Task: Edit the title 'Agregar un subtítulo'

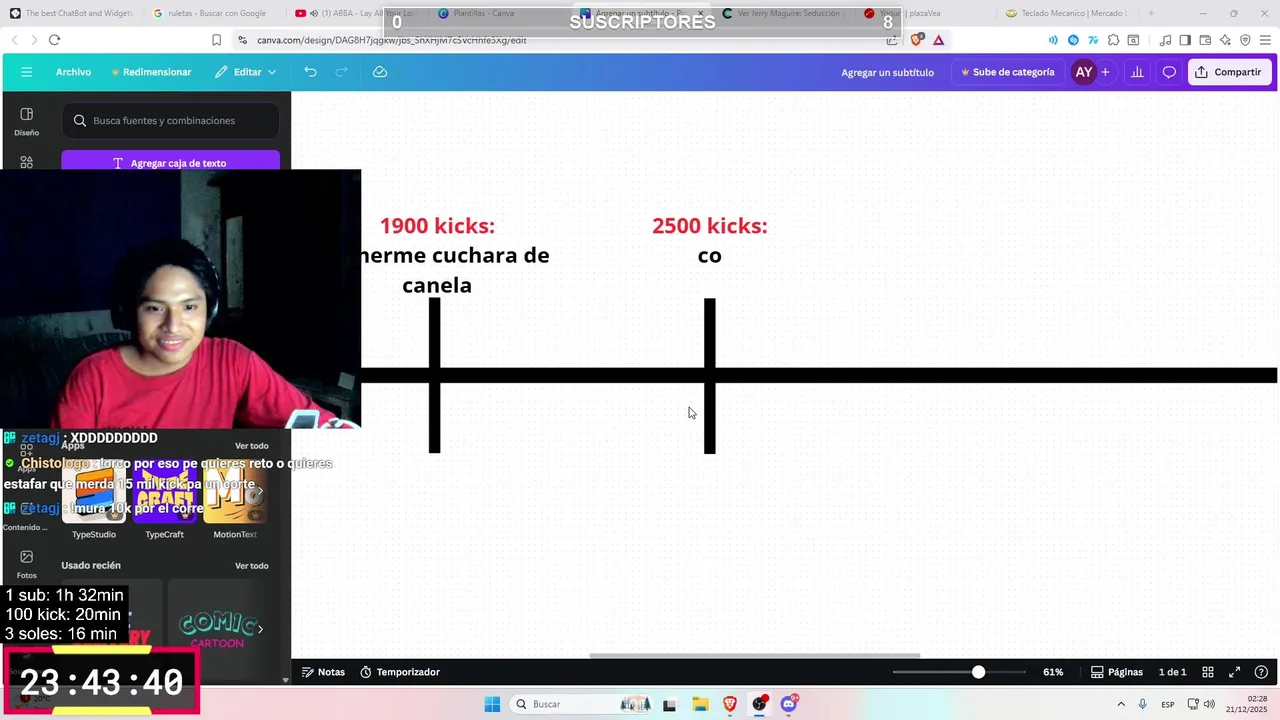Action: [x=887, y=72]
